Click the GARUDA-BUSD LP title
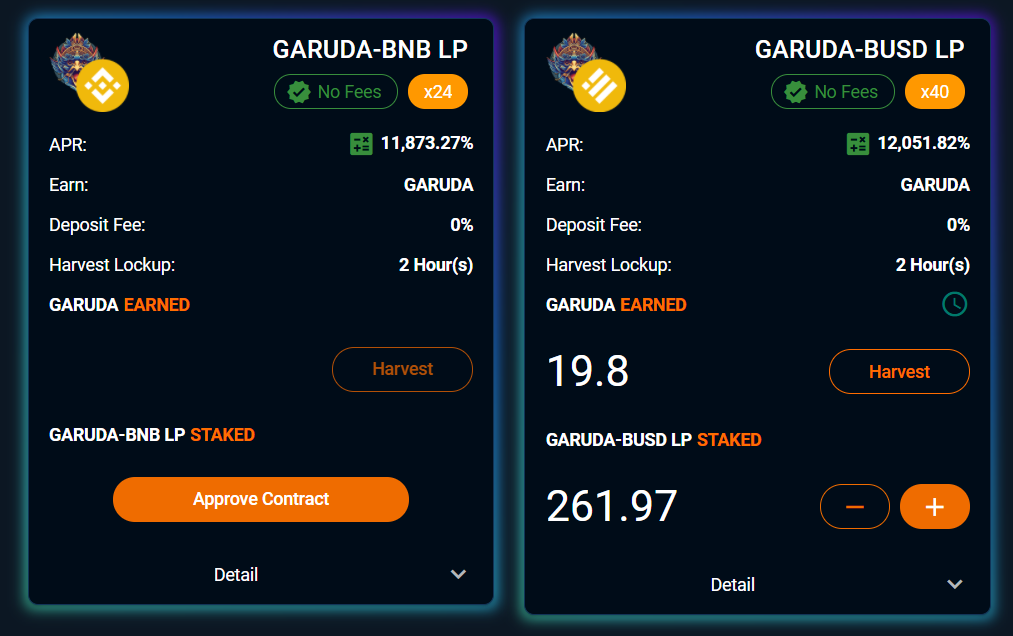The height and width of the screenshot is (636, 1013). tap(860, 50)
